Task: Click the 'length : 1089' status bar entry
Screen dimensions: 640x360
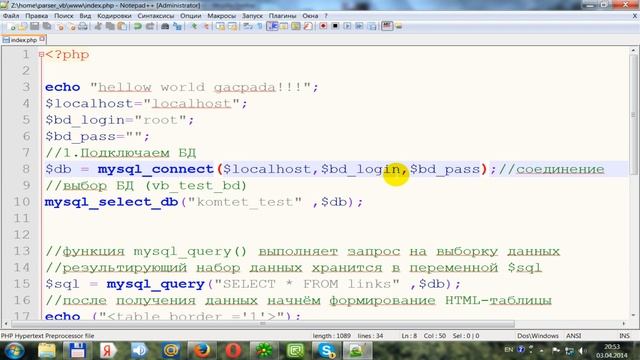Action: click(332, 336)
